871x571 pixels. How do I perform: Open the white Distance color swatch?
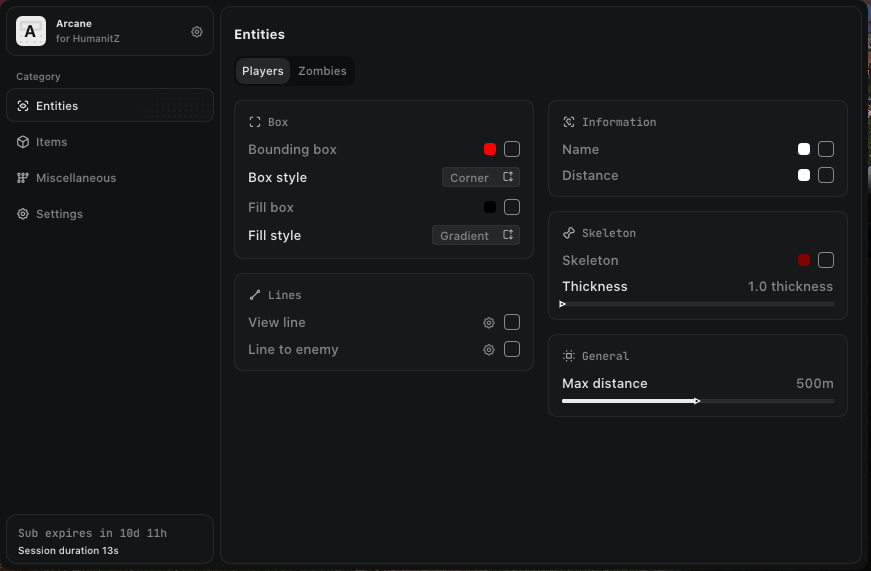point(804,175)
